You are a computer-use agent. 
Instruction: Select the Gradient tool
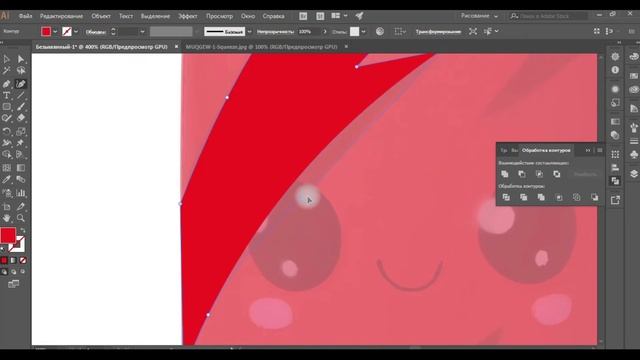tap(20, 168)
